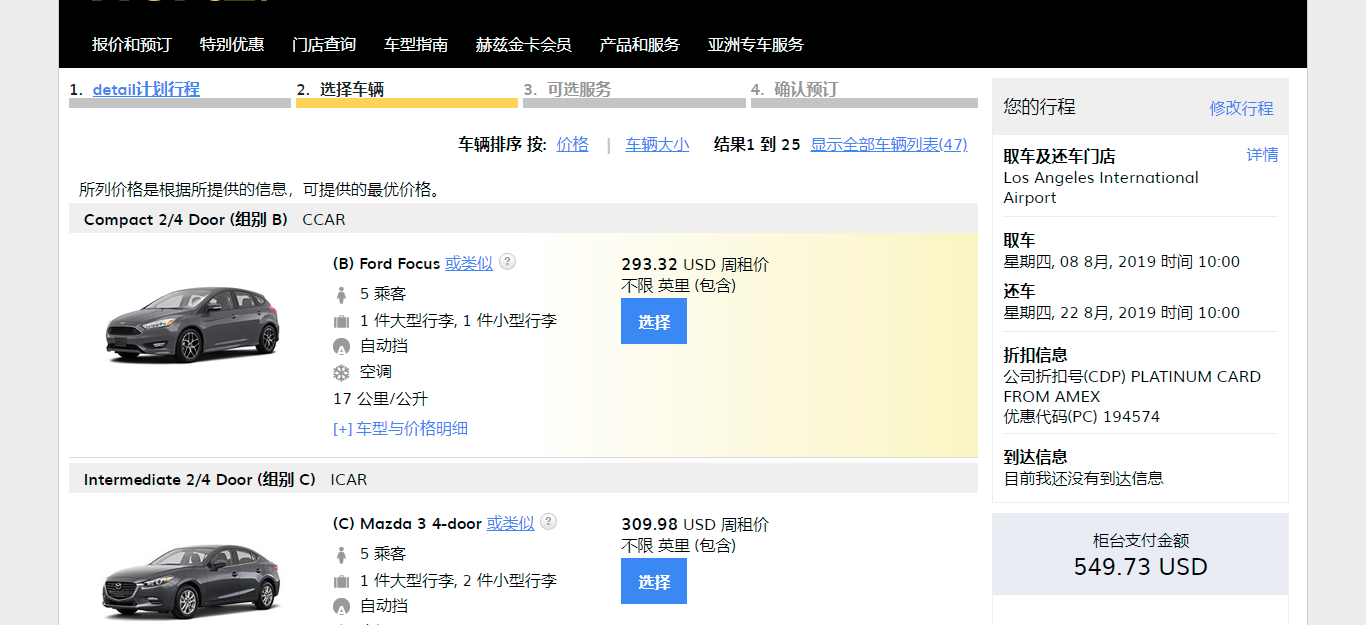Show full vehicle list 显示全部车辆列表(47)
Screen dimensions: 1366x625
coord(889,144)
